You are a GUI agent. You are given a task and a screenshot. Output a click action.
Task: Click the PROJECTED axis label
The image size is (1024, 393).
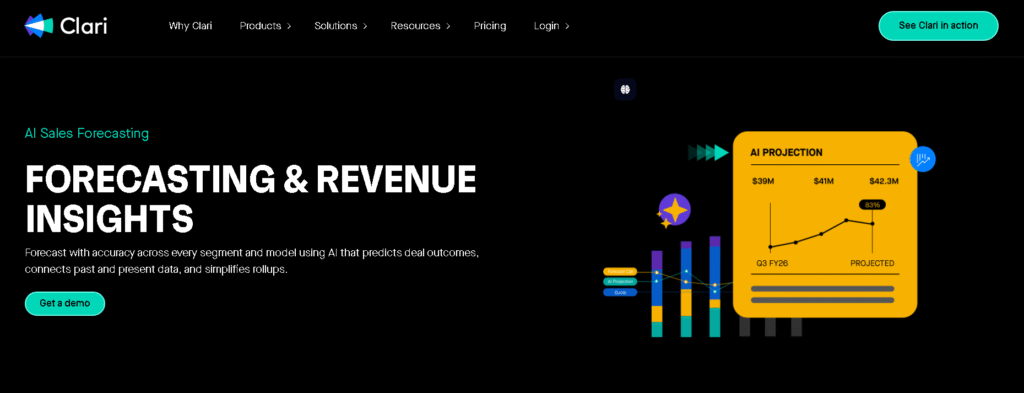click(872, 263)
